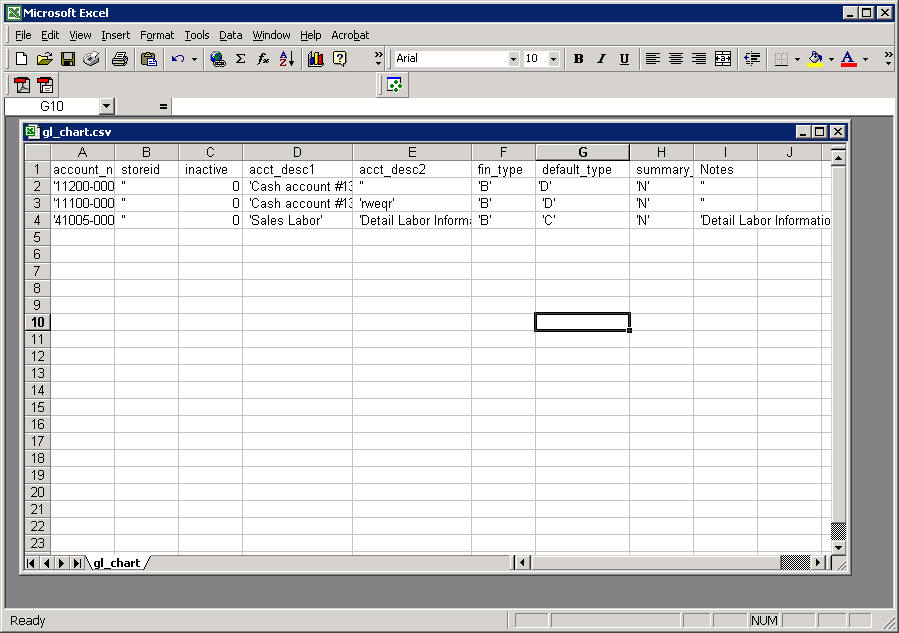Toggle Italic formatting
The image size is (899, 633).
tap(601, 59)
